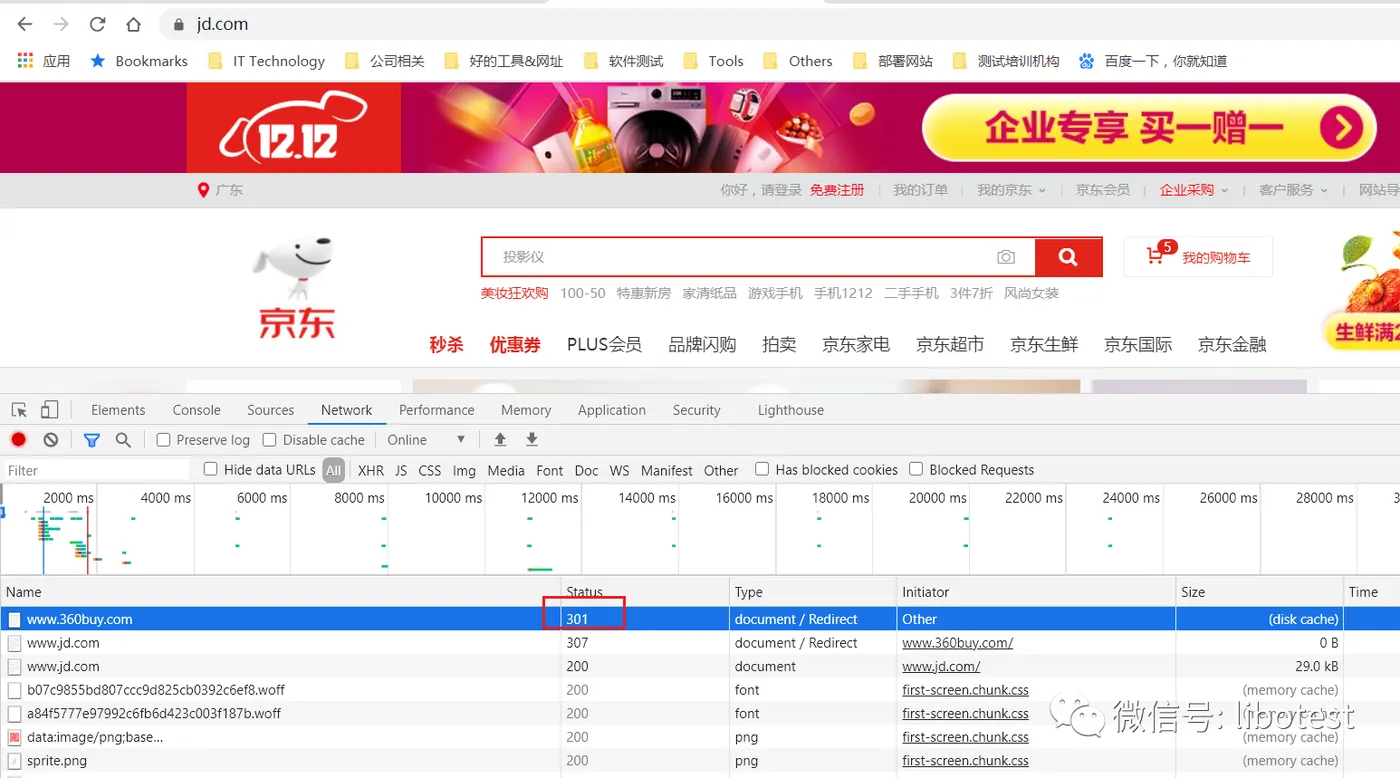1400x778 pixels.
Task: Activate the inspect element tool
Action: pyautogui.click(x=18, y=409)
